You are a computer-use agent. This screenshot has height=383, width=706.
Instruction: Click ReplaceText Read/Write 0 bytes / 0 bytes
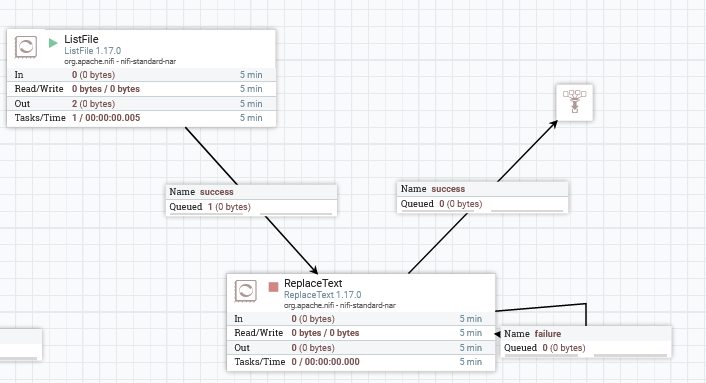click(325, 333)
